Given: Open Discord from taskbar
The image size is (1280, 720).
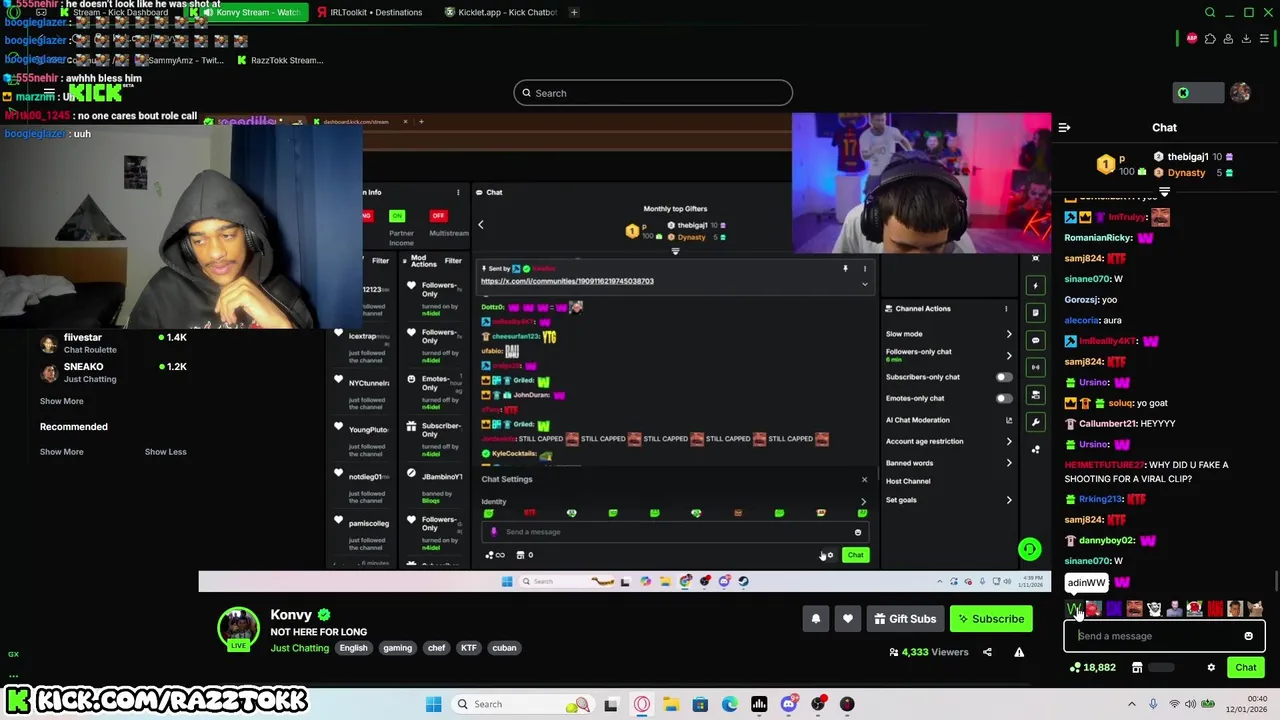Looking at the screenshot, I should tap(788, 704).
